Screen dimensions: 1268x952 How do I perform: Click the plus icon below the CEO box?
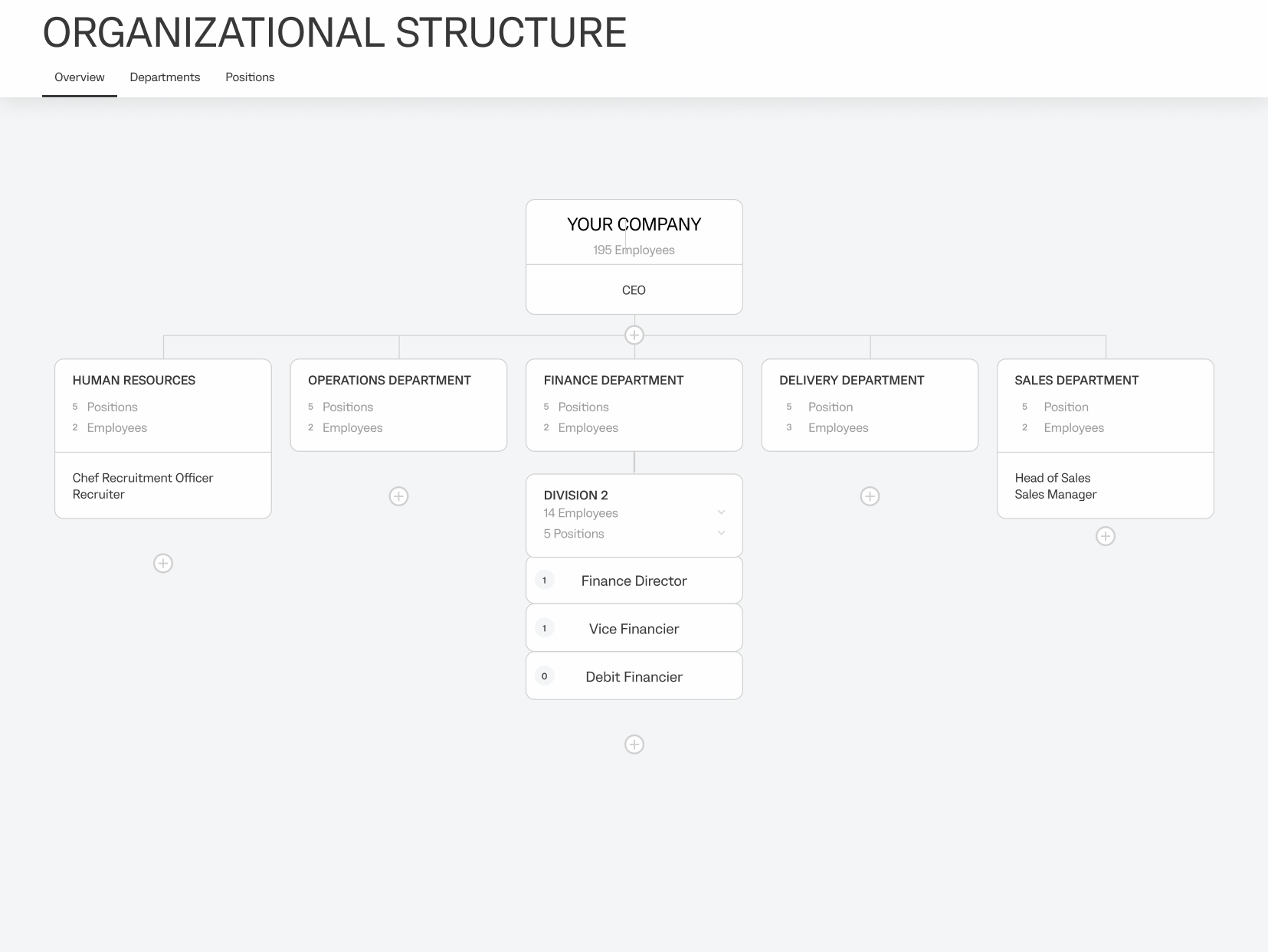634,335
